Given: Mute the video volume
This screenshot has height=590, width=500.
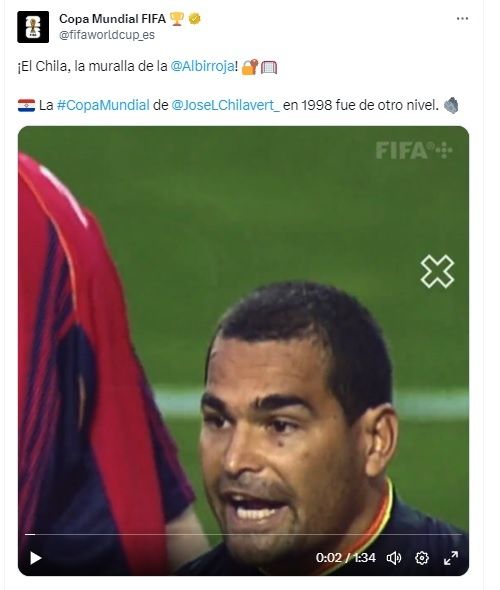Looking at the screenshot, I should [x=394, y=558].
